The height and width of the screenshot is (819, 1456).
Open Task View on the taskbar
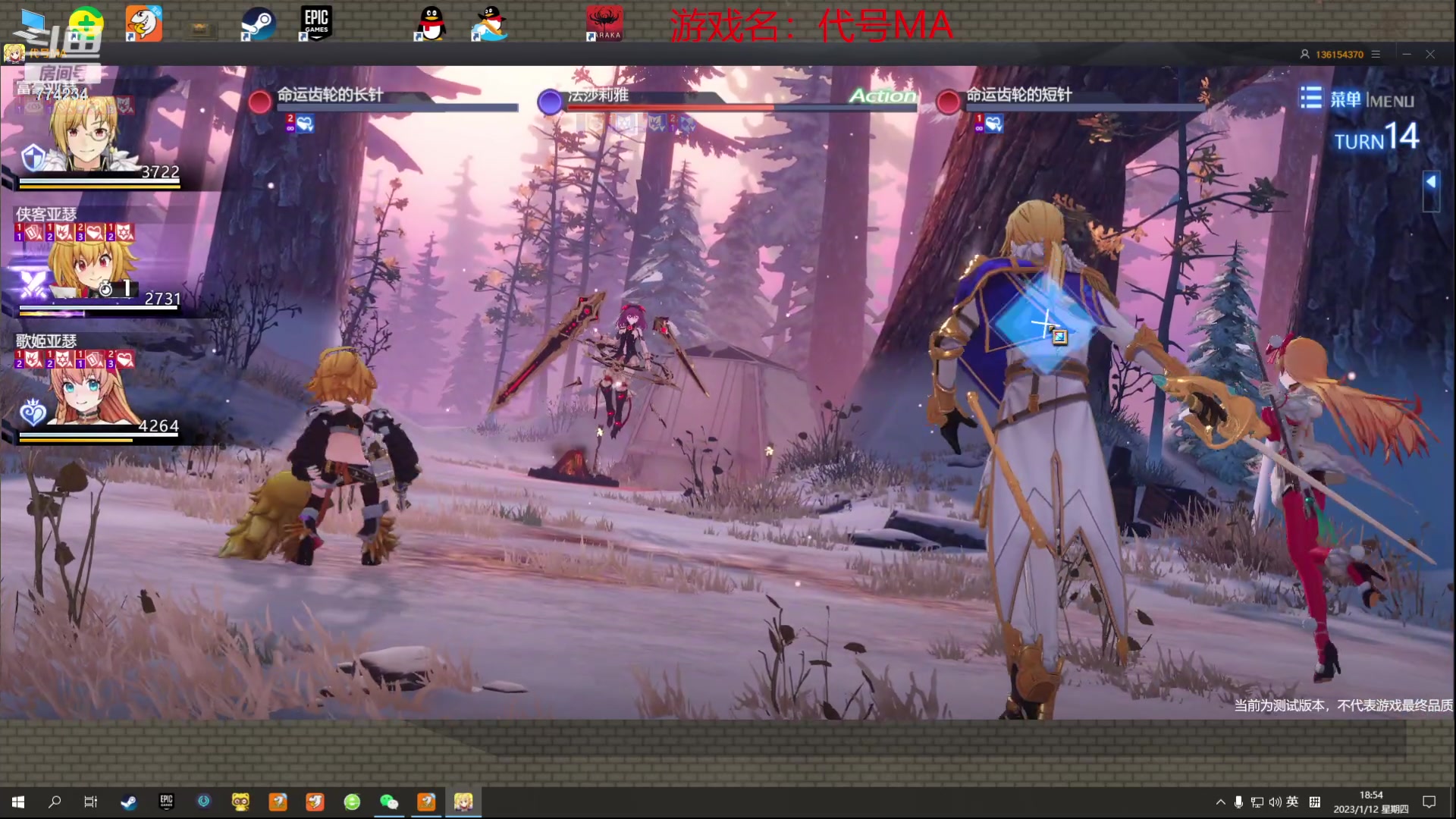coord(91,802)
